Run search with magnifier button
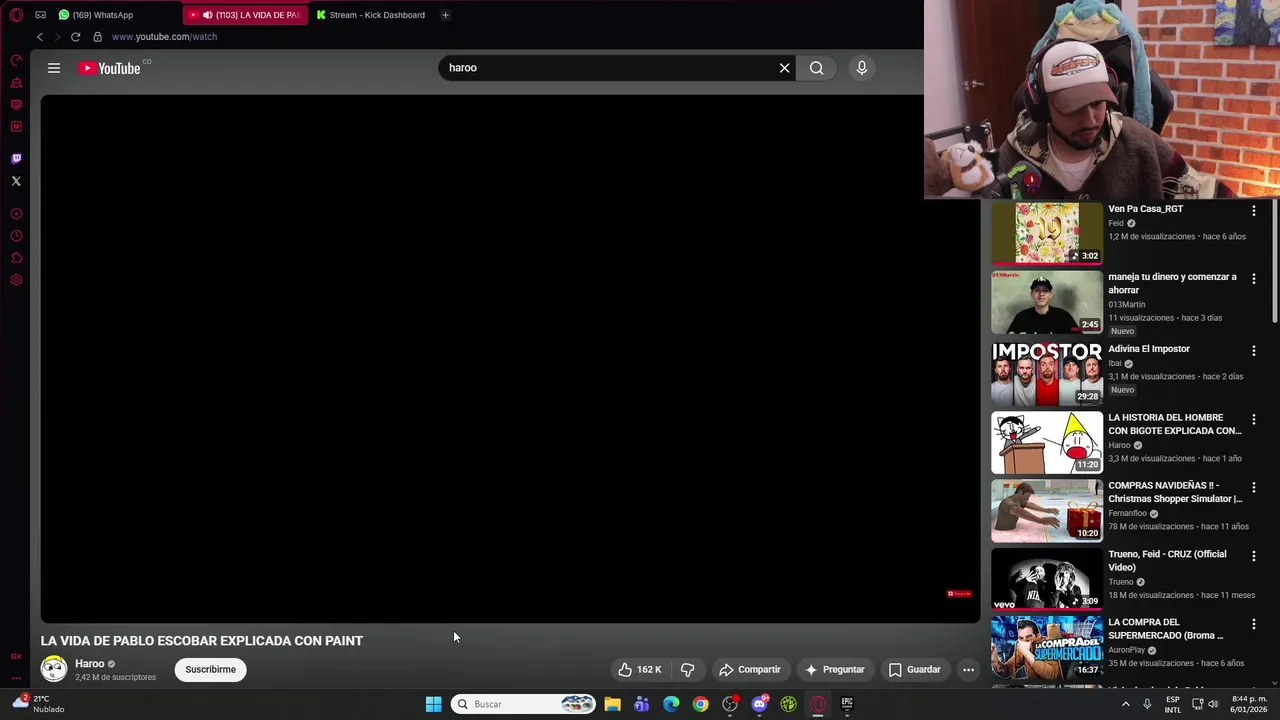Image resolution: width=1280 pixels, height=720 pixels. (817, 68)
